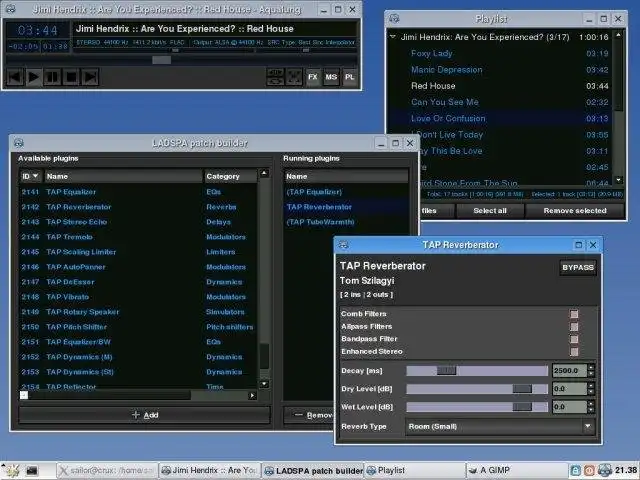The width and height of the screenshot is (640, 480).
Task: Enable the Enhanced Stereo checkbox
Action: point(574,352)
